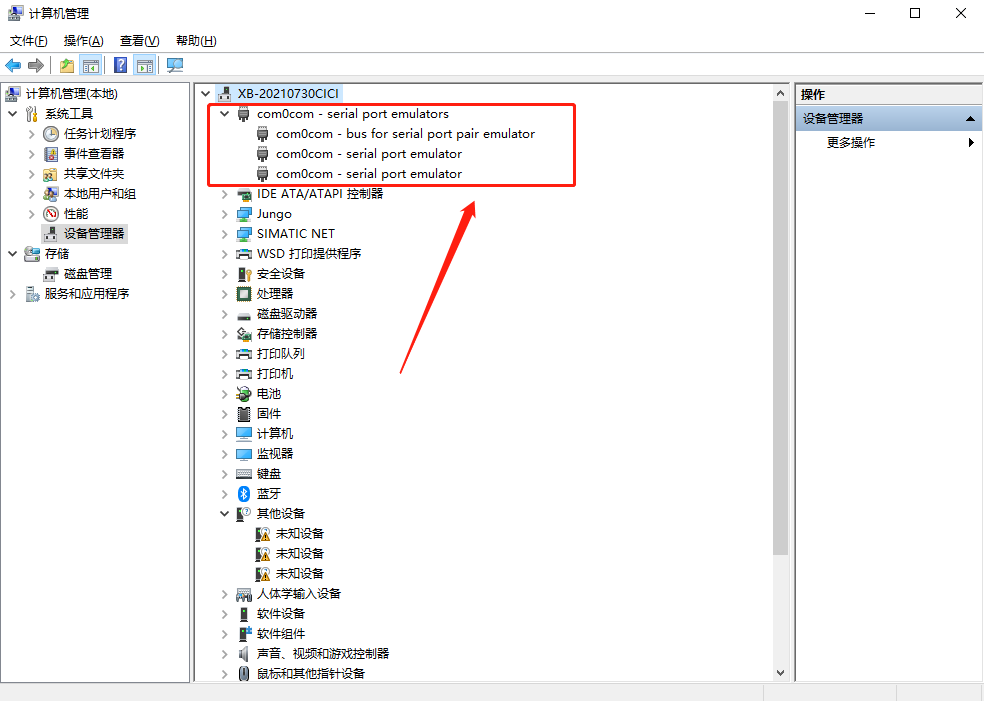The image size is (984, 701).
Task: Select the WSD 打印提供程序 category
Action: coord(309,254)
